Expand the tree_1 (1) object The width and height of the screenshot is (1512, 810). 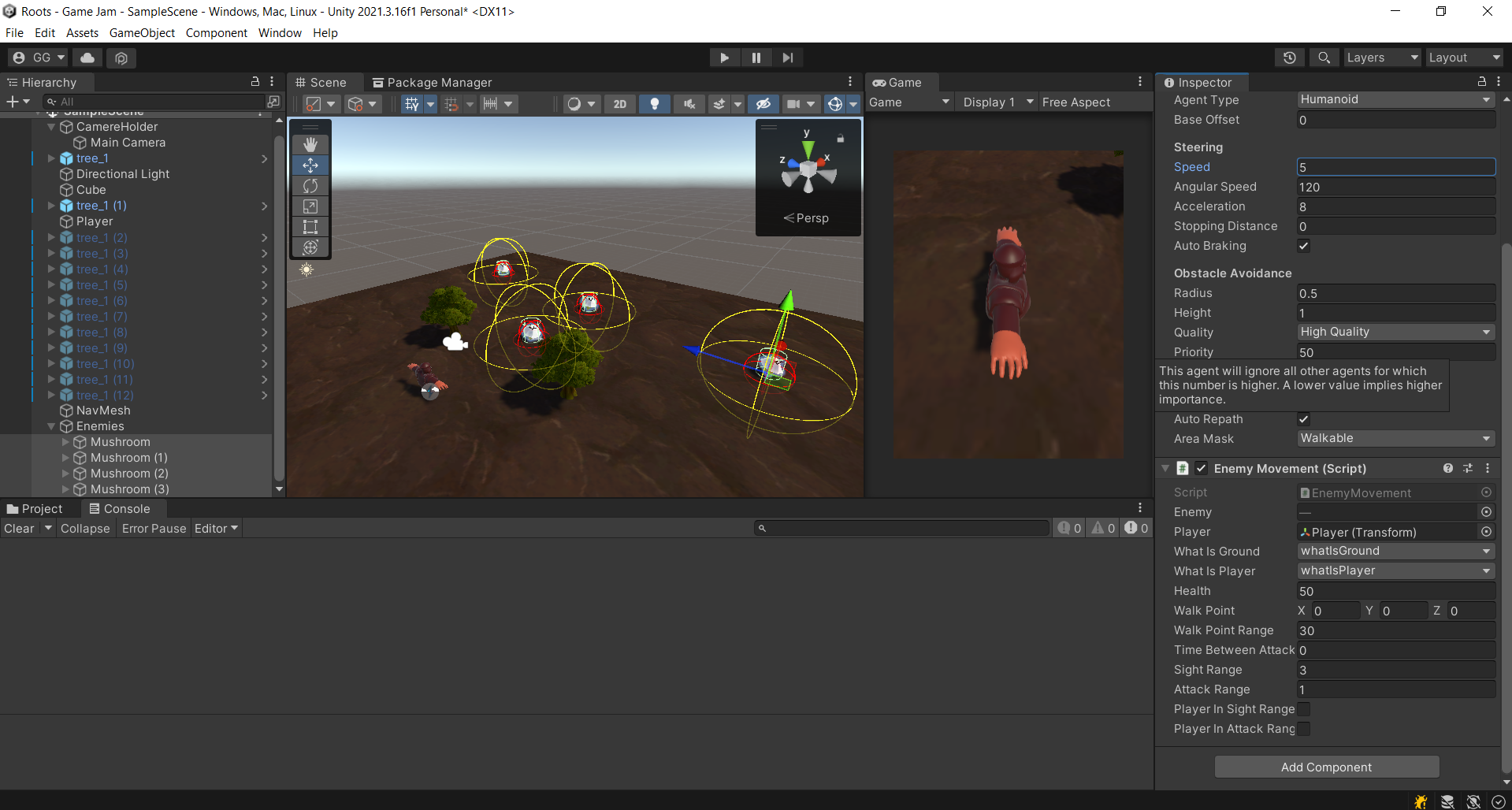(52, 206)
